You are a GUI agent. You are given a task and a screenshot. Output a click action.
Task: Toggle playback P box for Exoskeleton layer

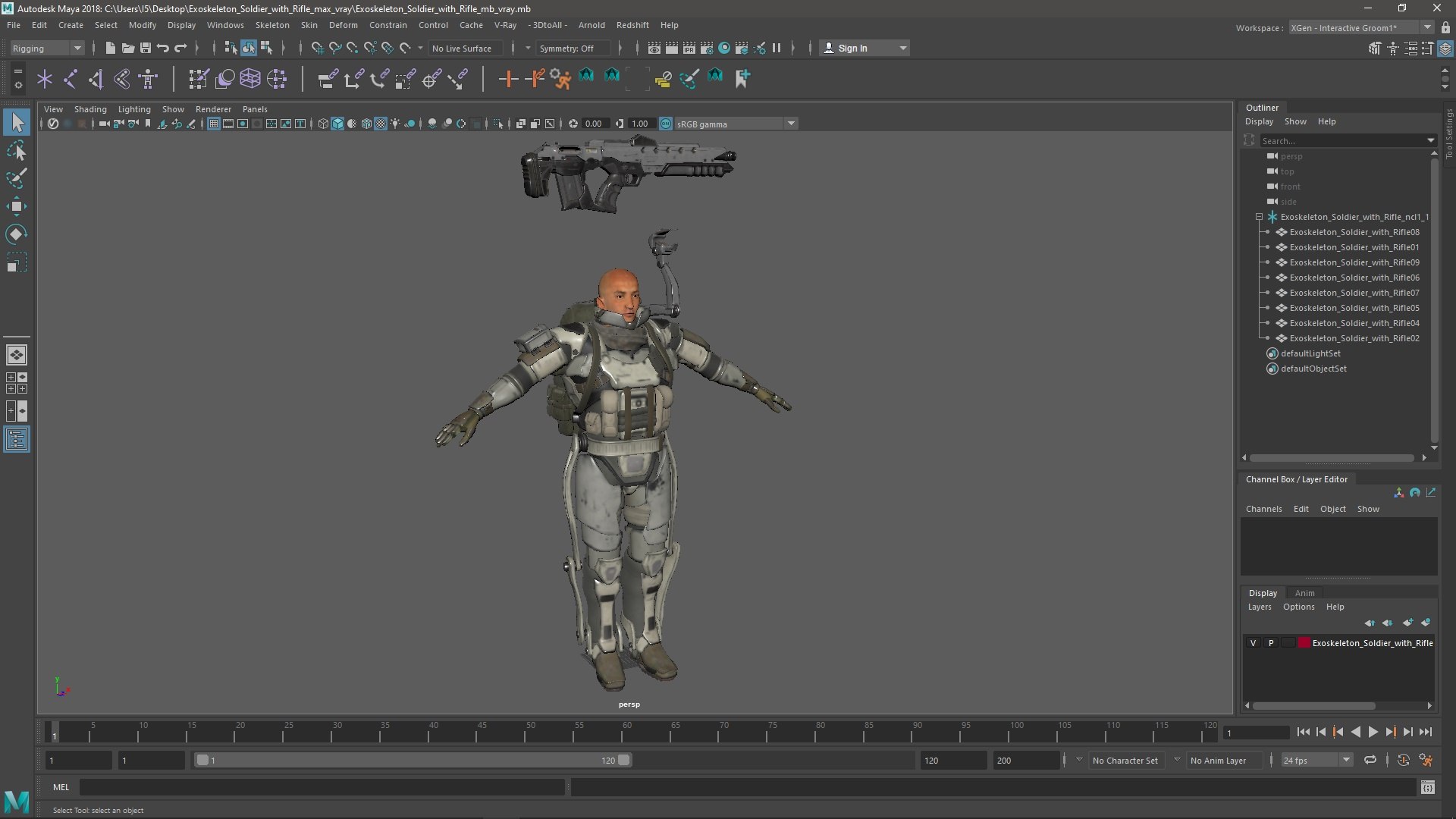point(1271,643)
